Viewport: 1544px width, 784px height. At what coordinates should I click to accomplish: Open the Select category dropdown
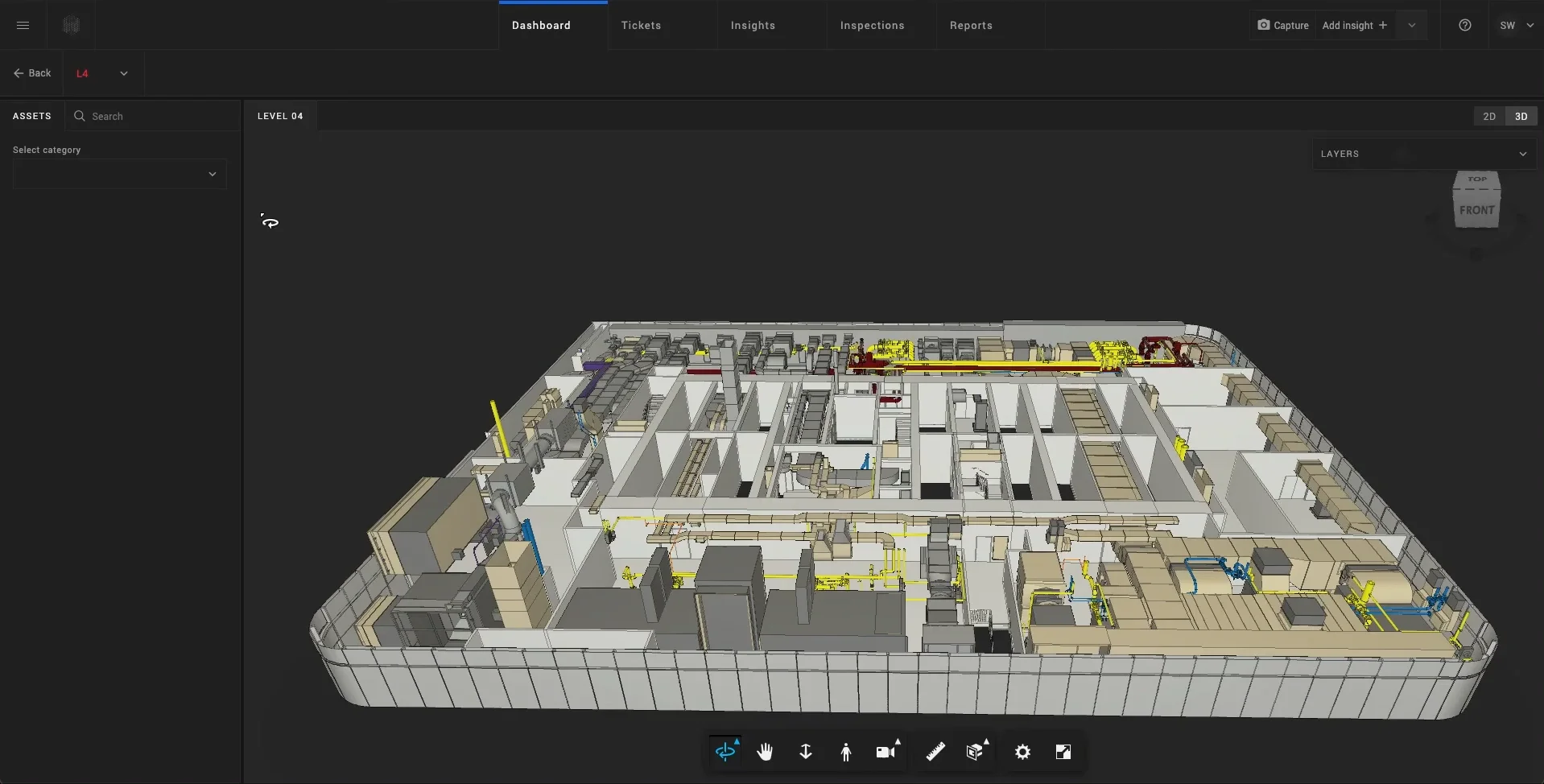[118, 174]
